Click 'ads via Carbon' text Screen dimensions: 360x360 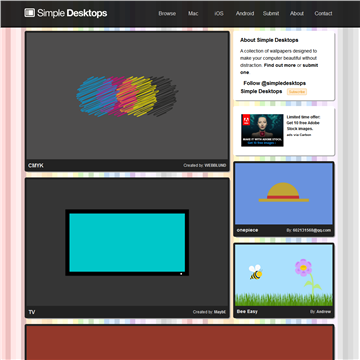299,135
